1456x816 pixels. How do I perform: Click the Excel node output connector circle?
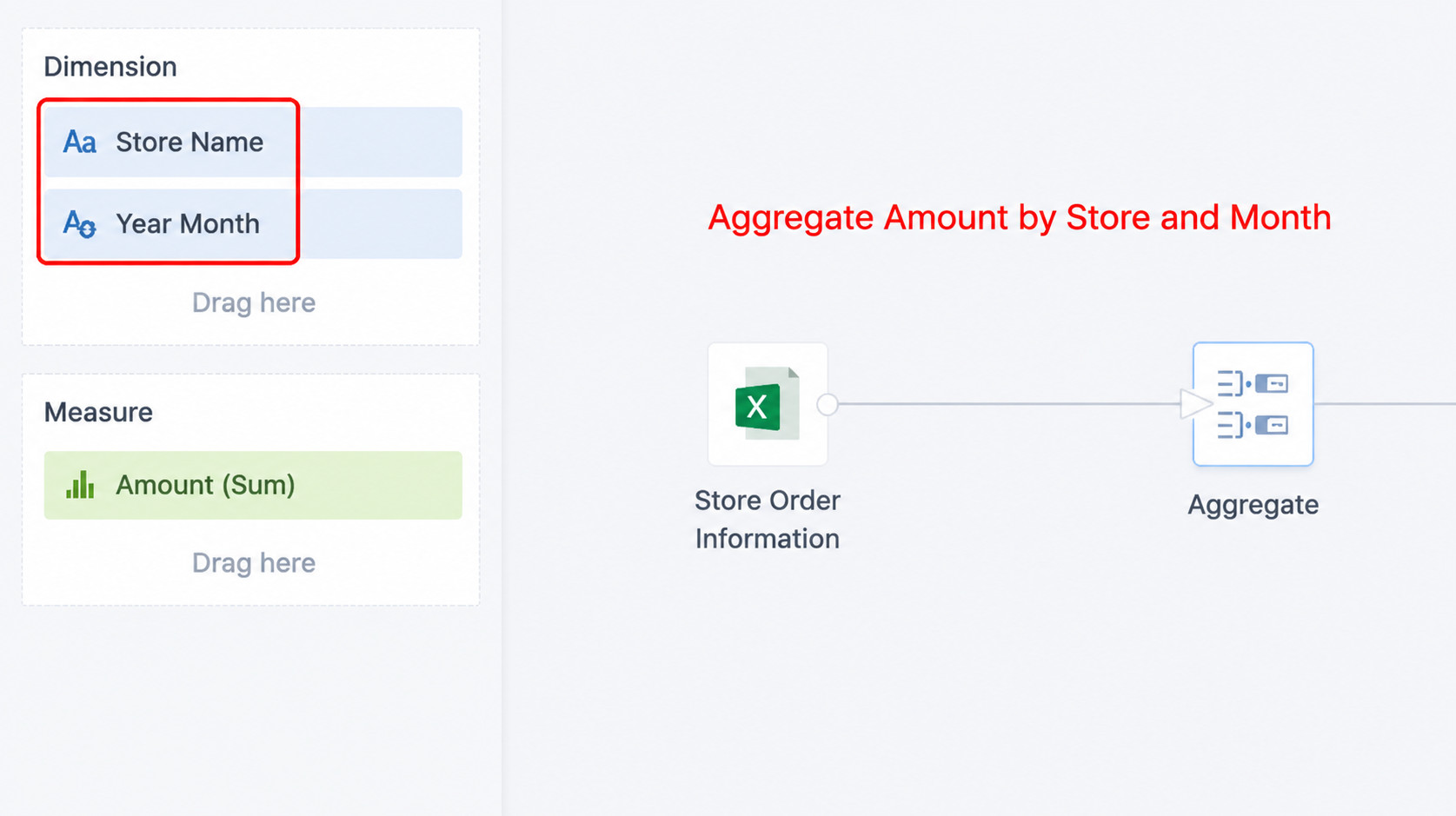[828, 404]
